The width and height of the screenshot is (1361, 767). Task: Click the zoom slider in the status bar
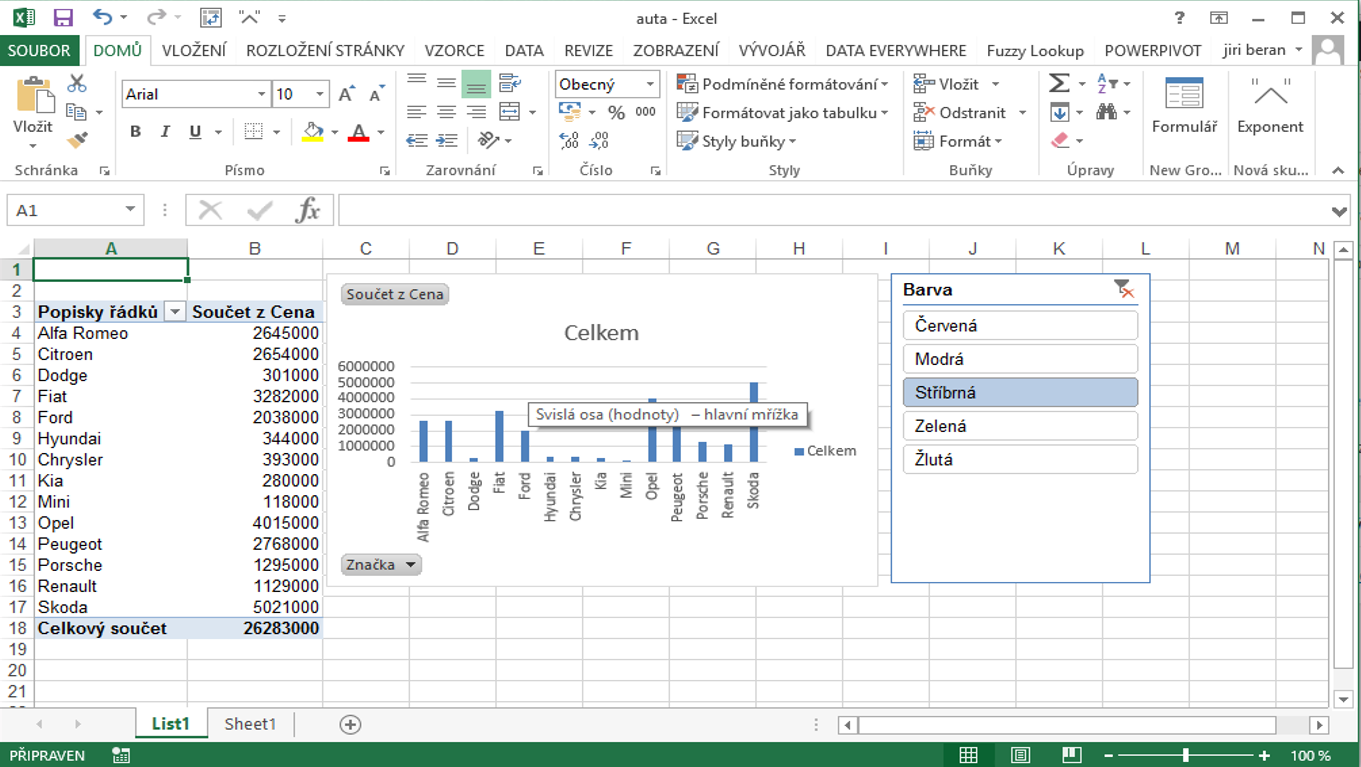(x=1186, y=755)
